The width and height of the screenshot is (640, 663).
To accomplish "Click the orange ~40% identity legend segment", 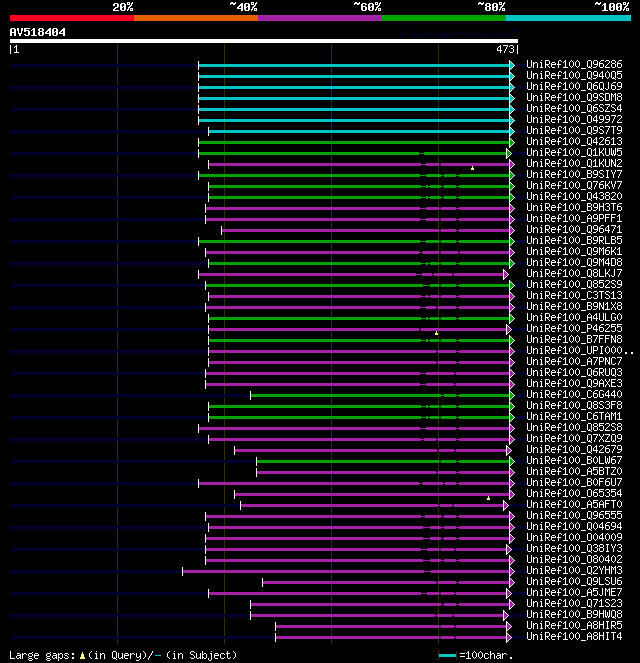I will pos(196,18).
